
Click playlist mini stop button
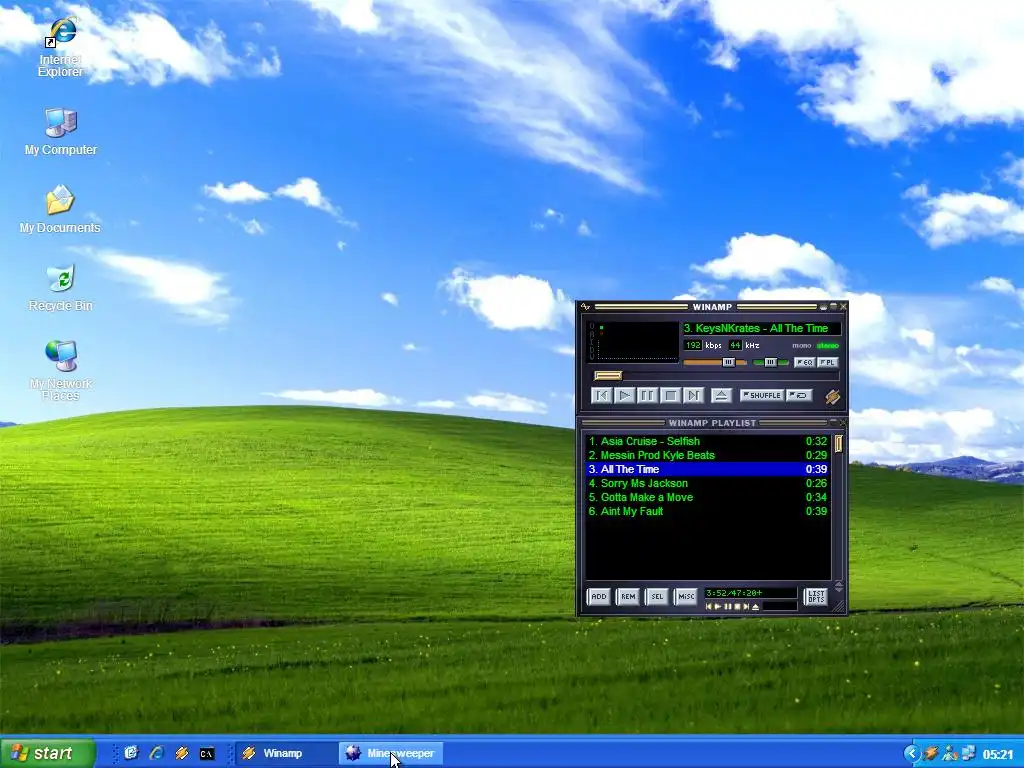737,607
